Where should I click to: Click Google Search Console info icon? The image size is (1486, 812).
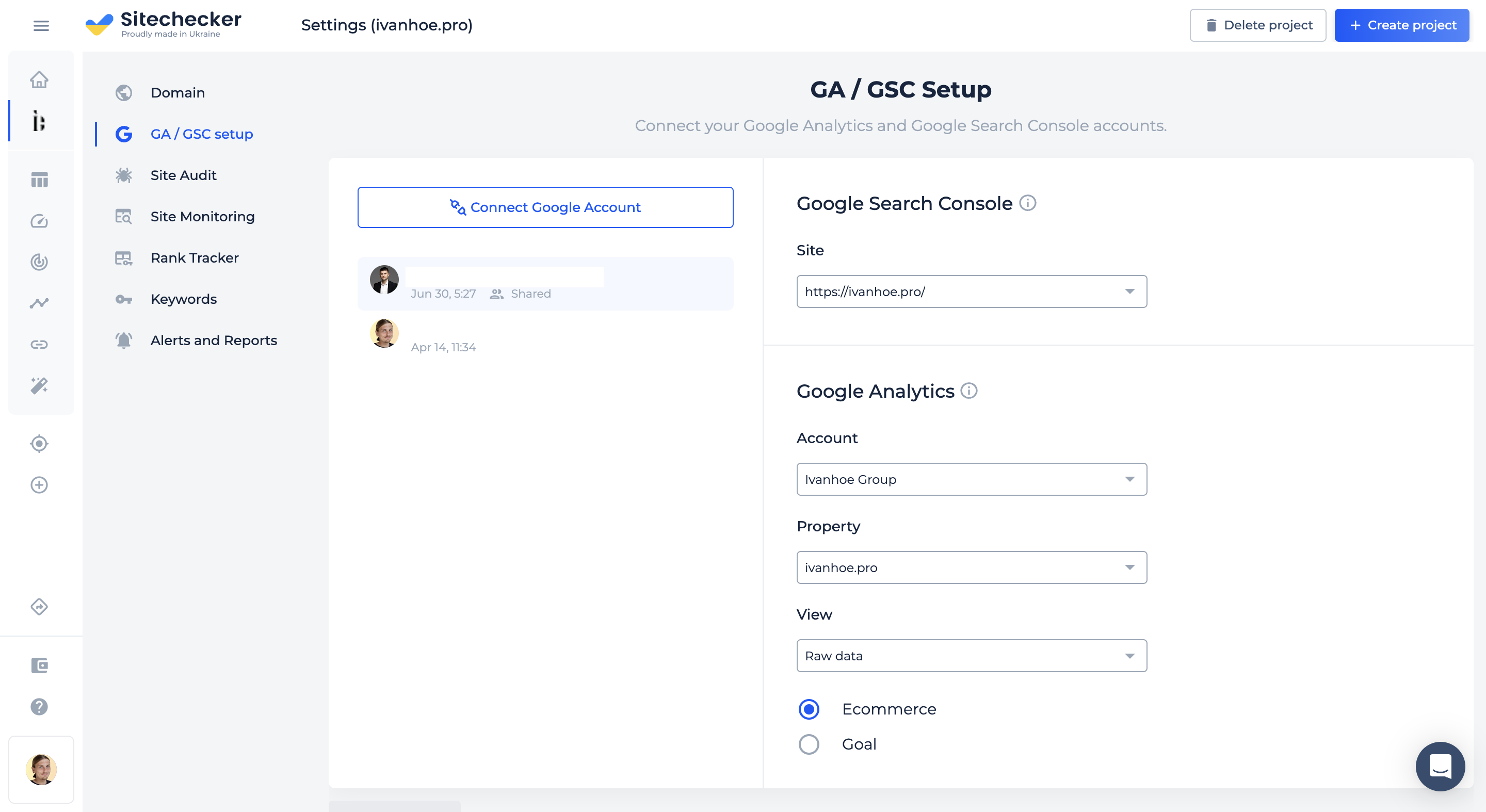(1027, 203)
